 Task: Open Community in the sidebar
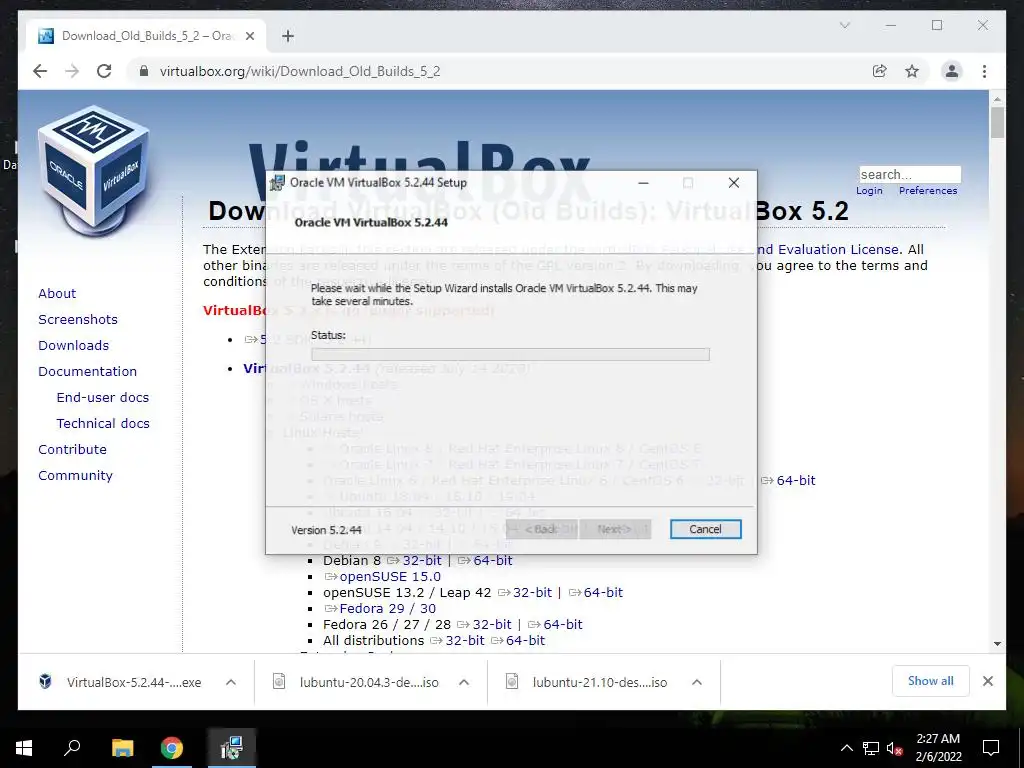coord(75,475)
